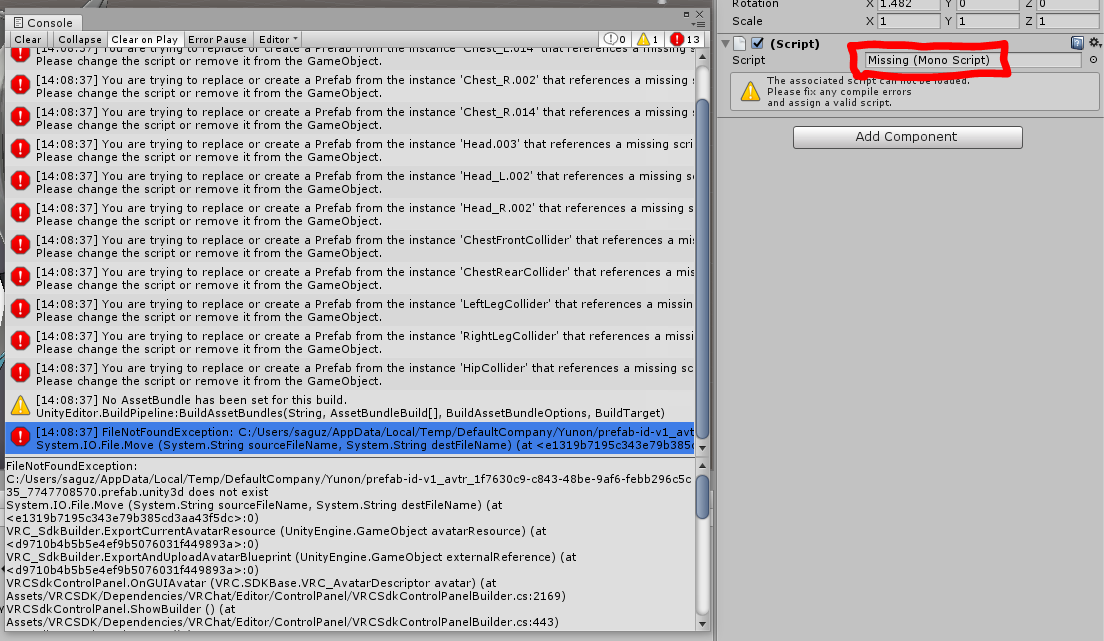
Task: Click error icon beside FileNotFoundException entry
Action: (x=20, y=437)
